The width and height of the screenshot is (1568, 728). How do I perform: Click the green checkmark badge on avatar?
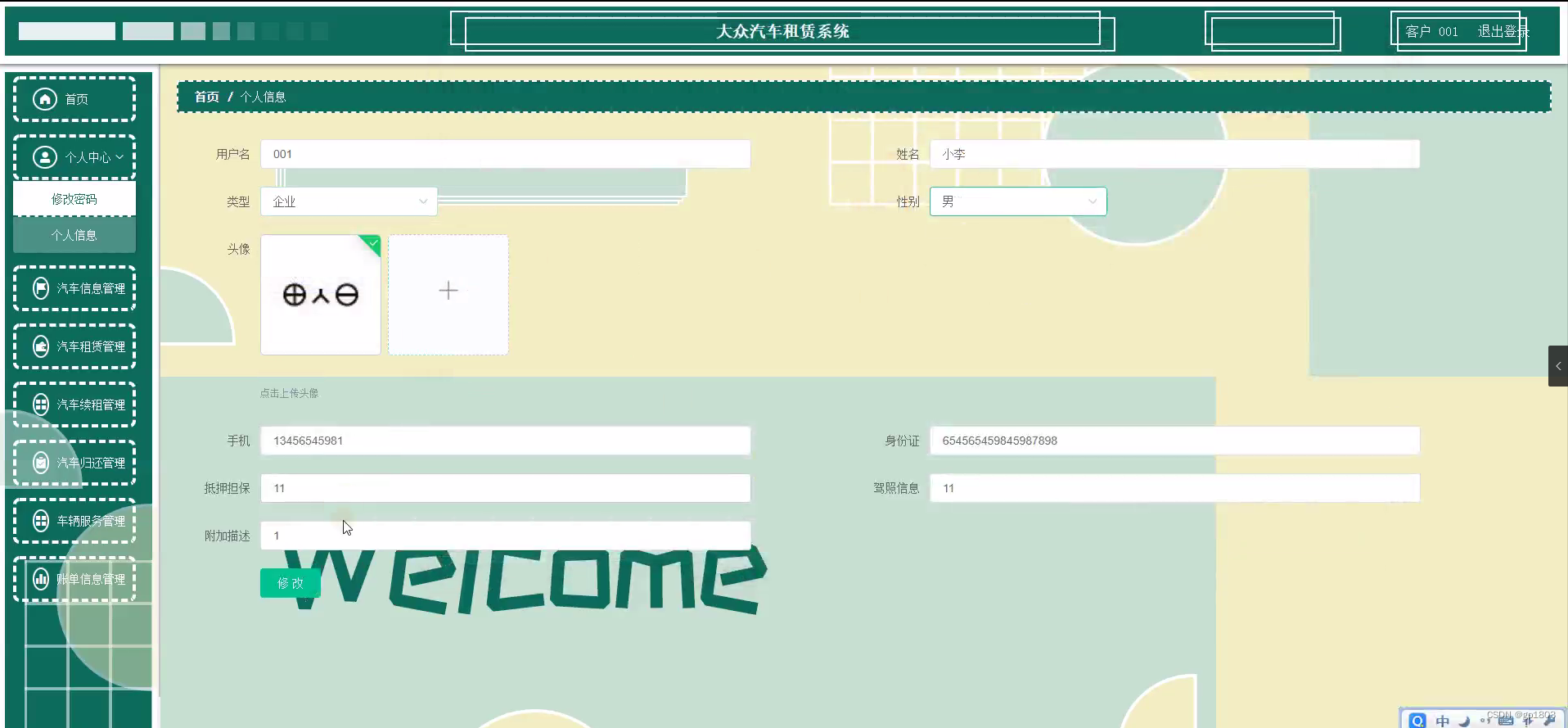(x=372, y=243)
